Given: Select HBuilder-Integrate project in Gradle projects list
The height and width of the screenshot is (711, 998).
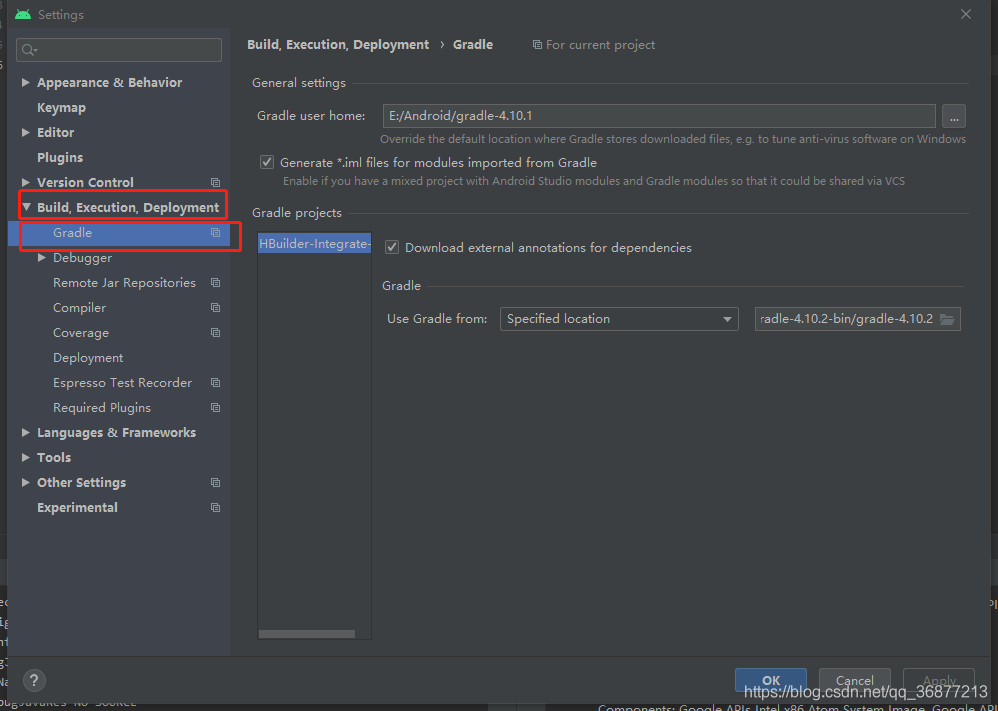Looking at the screenshot, I should (314, 244).
